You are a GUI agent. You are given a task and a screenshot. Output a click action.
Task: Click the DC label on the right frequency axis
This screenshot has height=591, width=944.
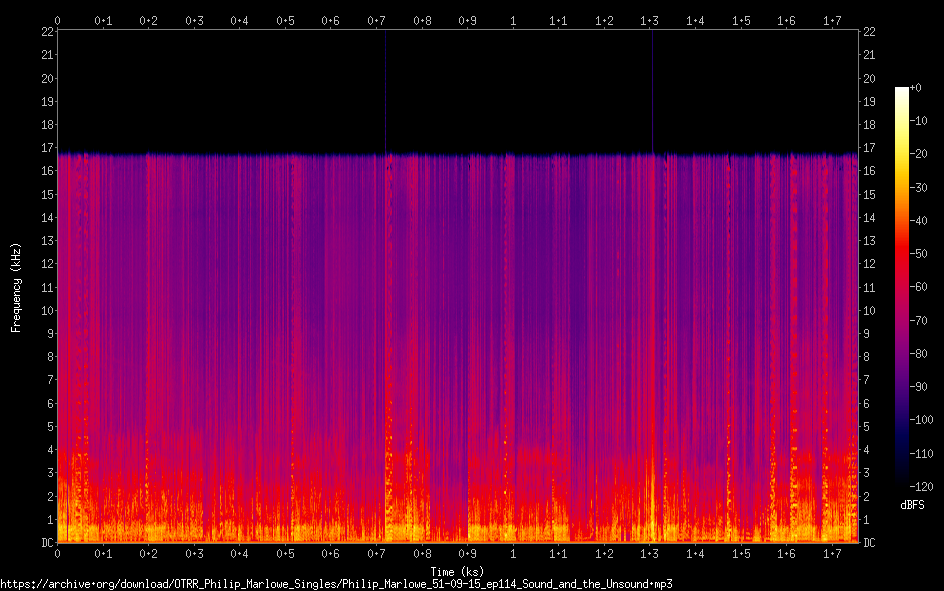[x=869, y=543]
